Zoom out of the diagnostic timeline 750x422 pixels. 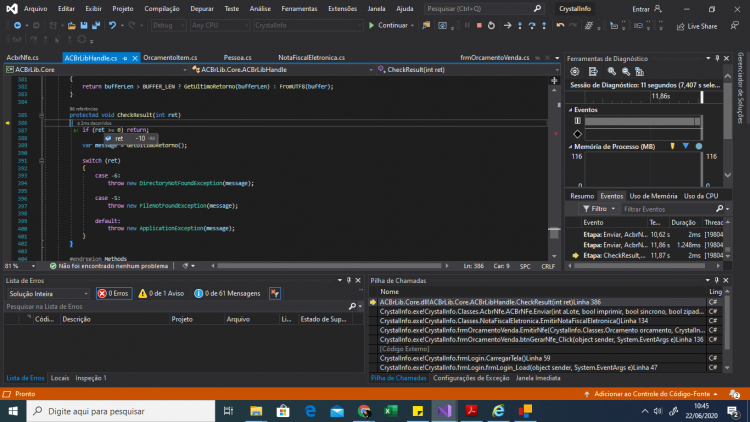[x=626, y=72]
